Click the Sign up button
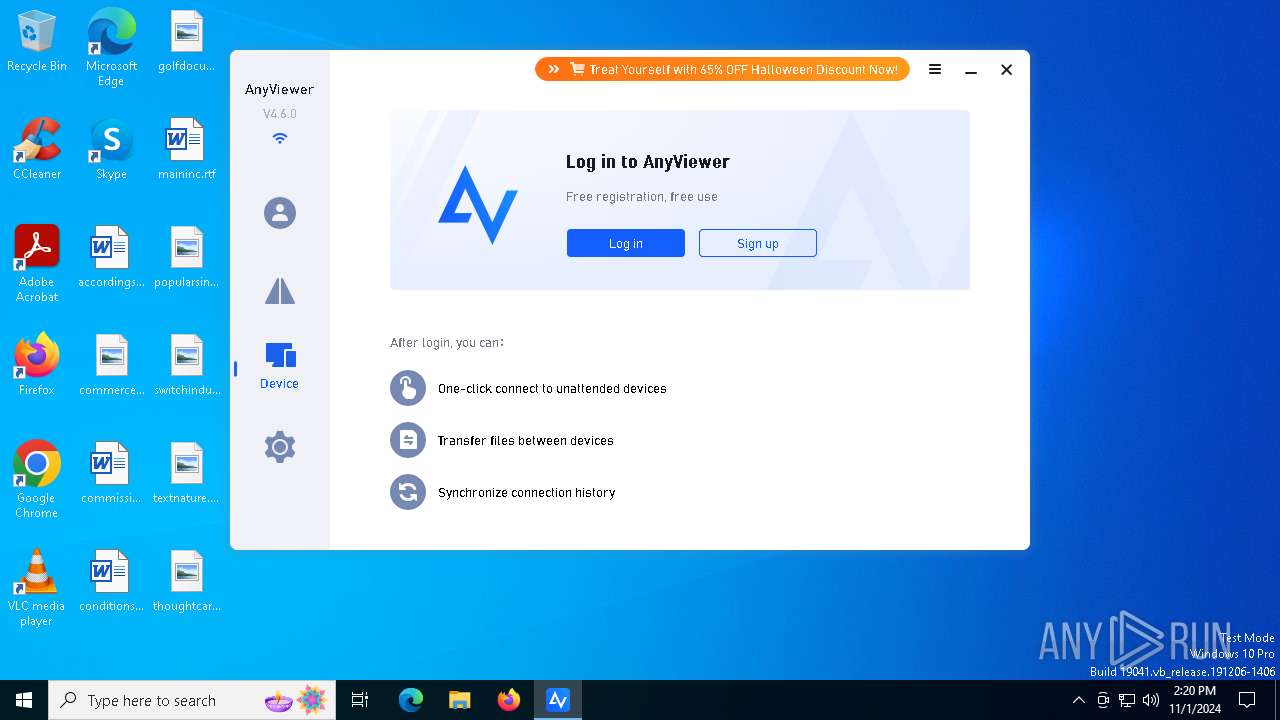 758,243
